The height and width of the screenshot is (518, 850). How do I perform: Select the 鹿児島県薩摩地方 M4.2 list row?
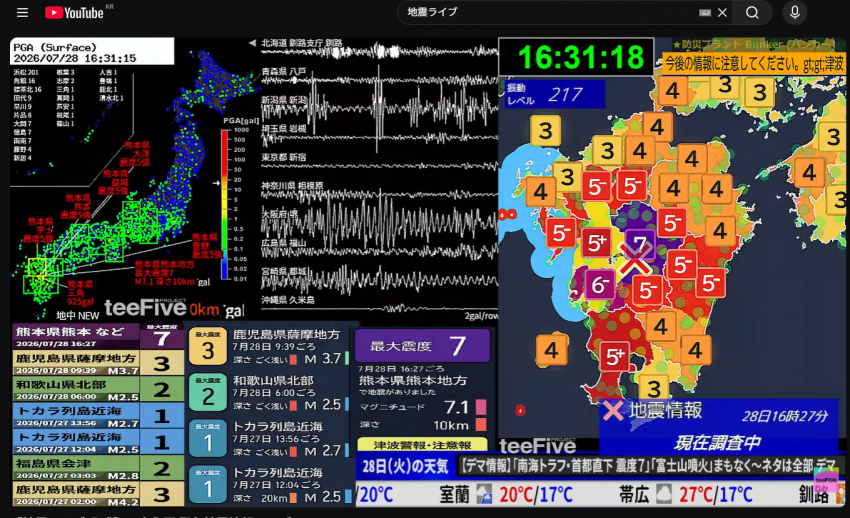point(98,494)
